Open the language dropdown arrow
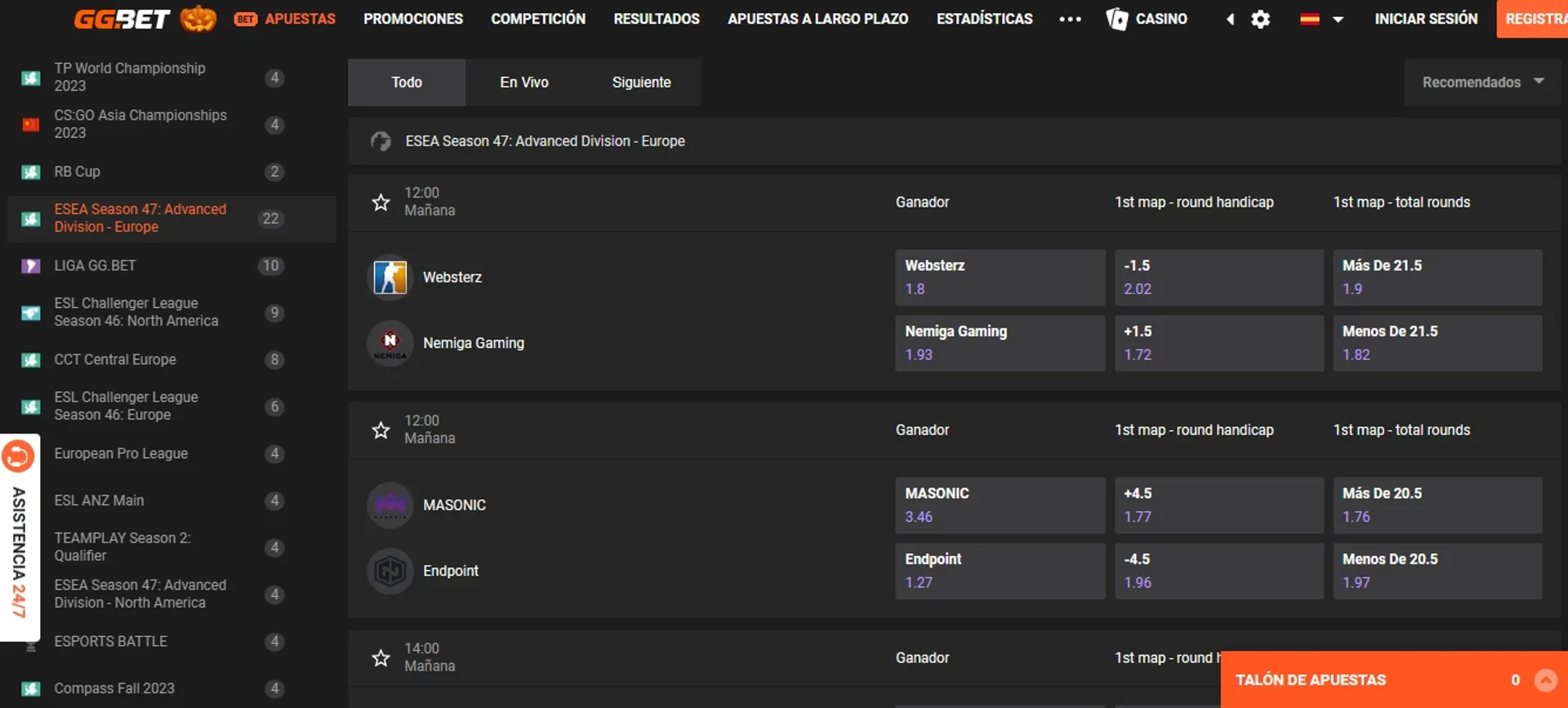Viewport: 1568px width, 708px height. [x=1338, y=20]
